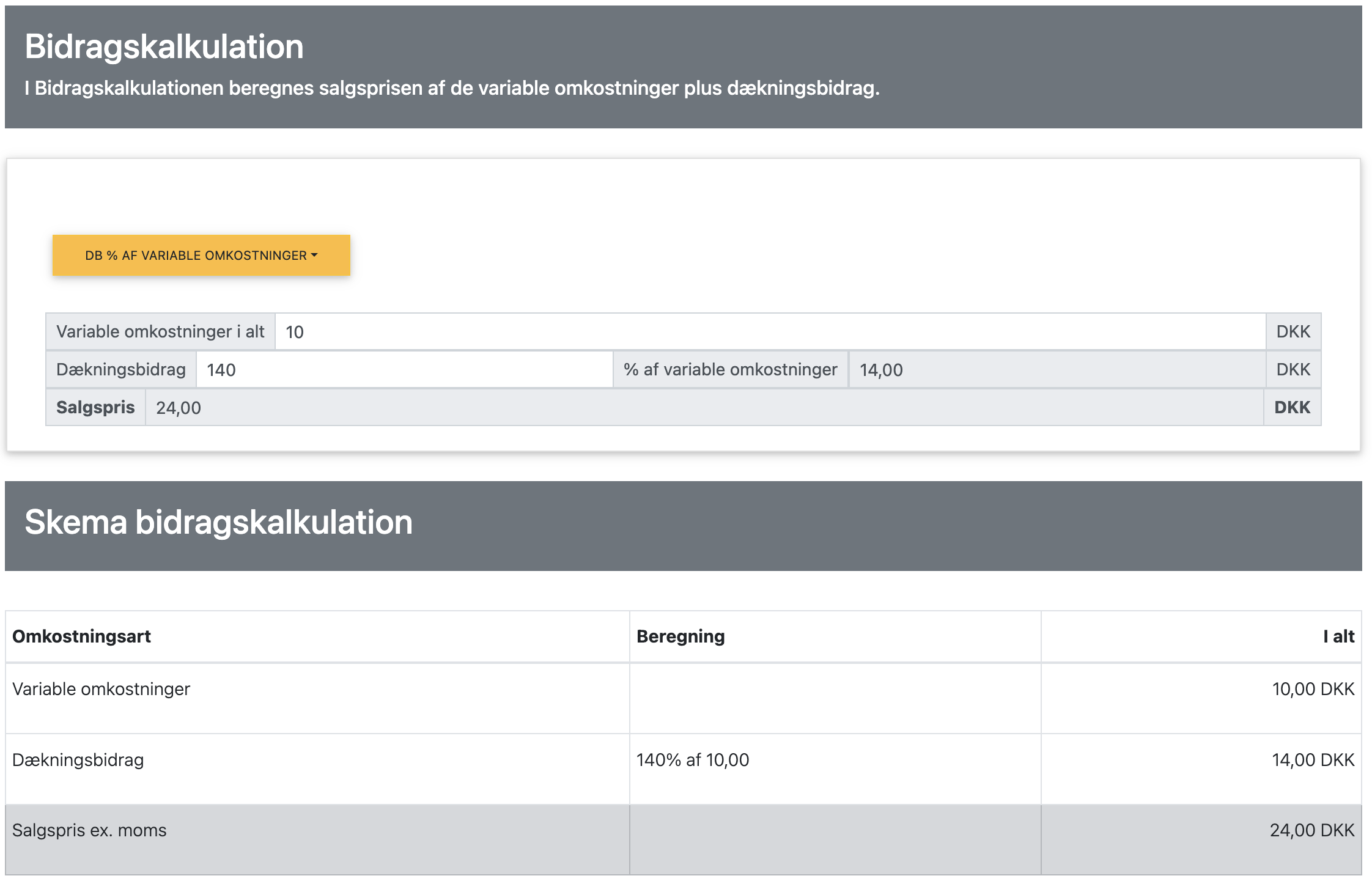Image resolution: width=1372 pixels, height=884 pixels.
Task: Click the Dækningsbidrag table row label
Action: (x=78, y=760)
